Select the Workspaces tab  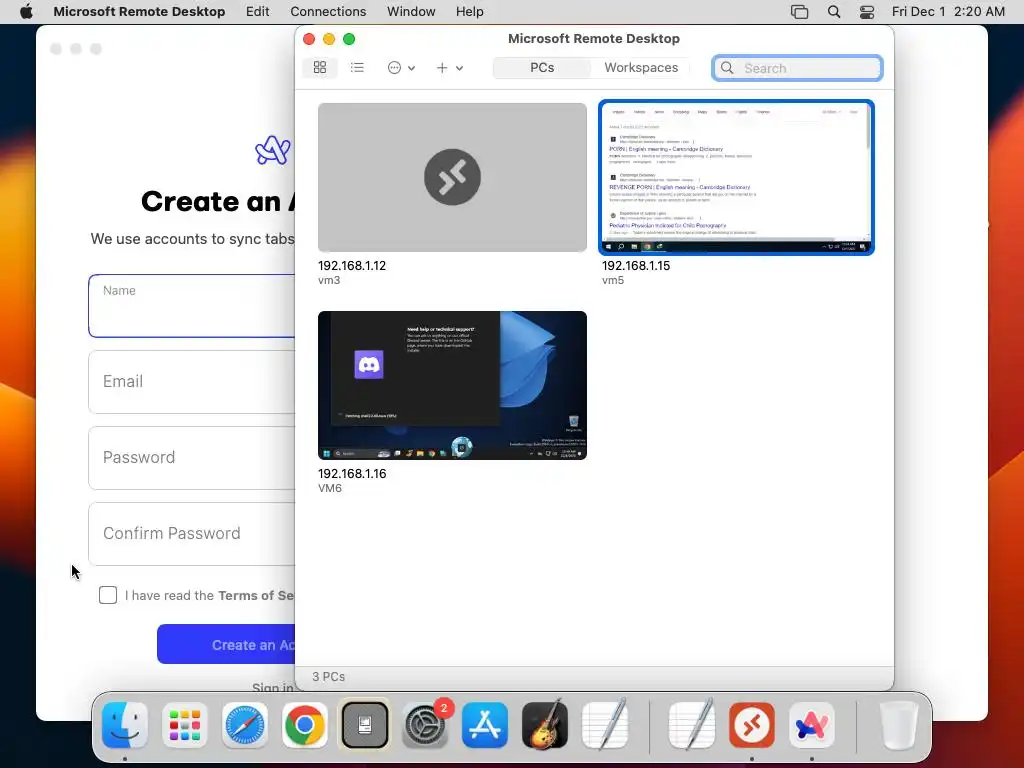[x=641, y=68]
